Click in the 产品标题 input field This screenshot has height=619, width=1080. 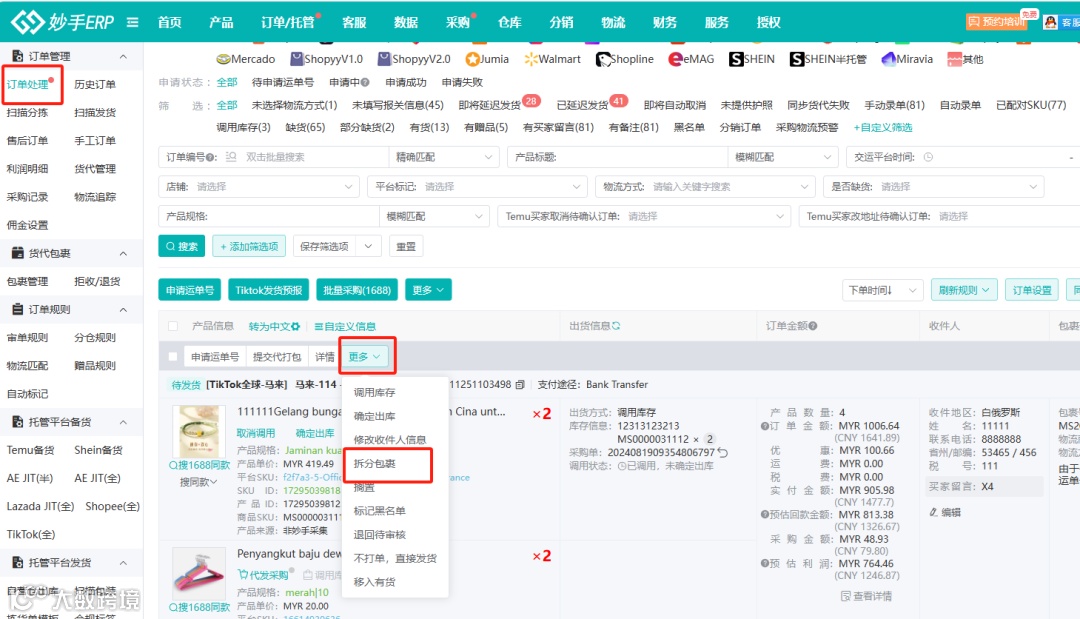coord(641,157)
